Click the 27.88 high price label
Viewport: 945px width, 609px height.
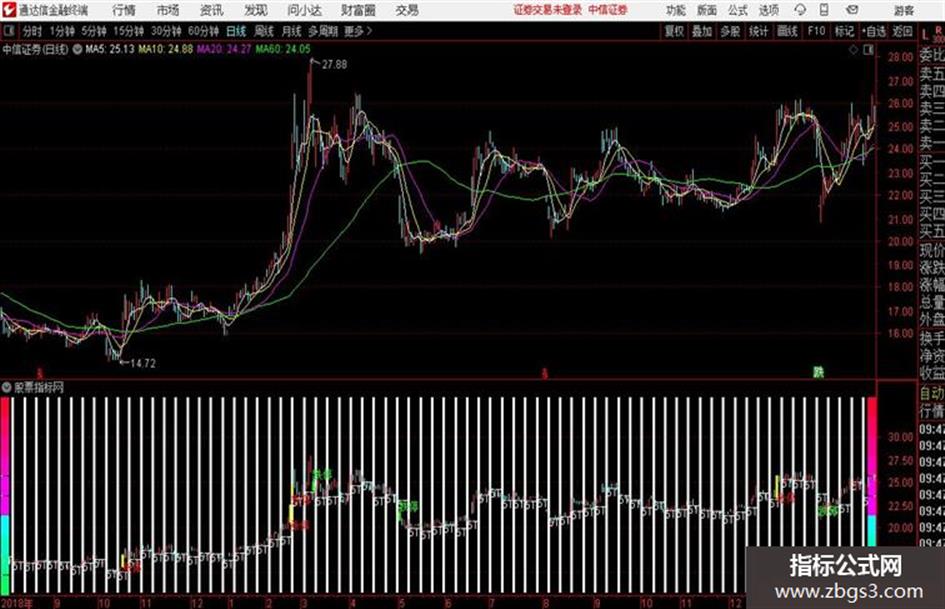(x=334, y=65)
